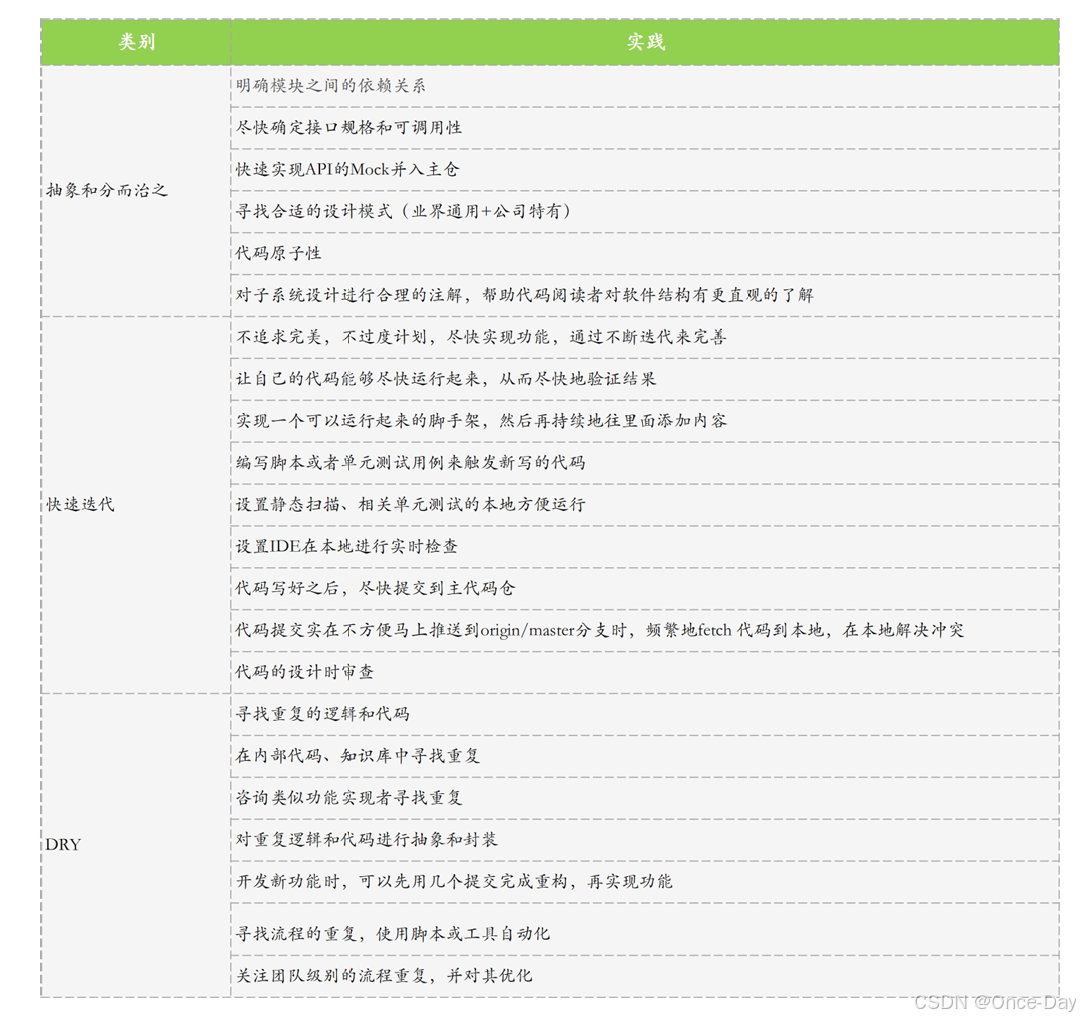Select row 代码写好之后，尽快提交到主代码仓
1080x1019 pixels.
click(645, 588)
